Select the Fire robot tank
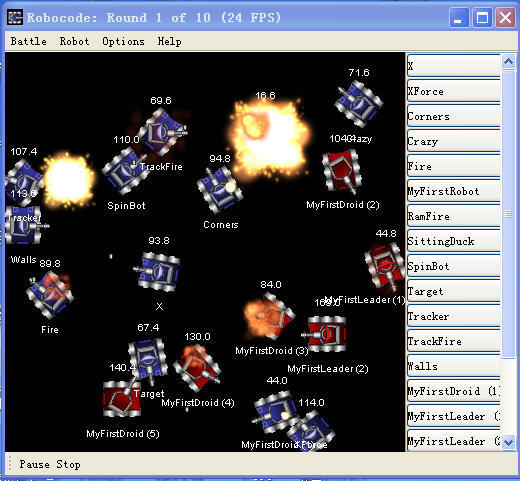Image resolution: width=520 pixels, height=481 pixels. 49,294
